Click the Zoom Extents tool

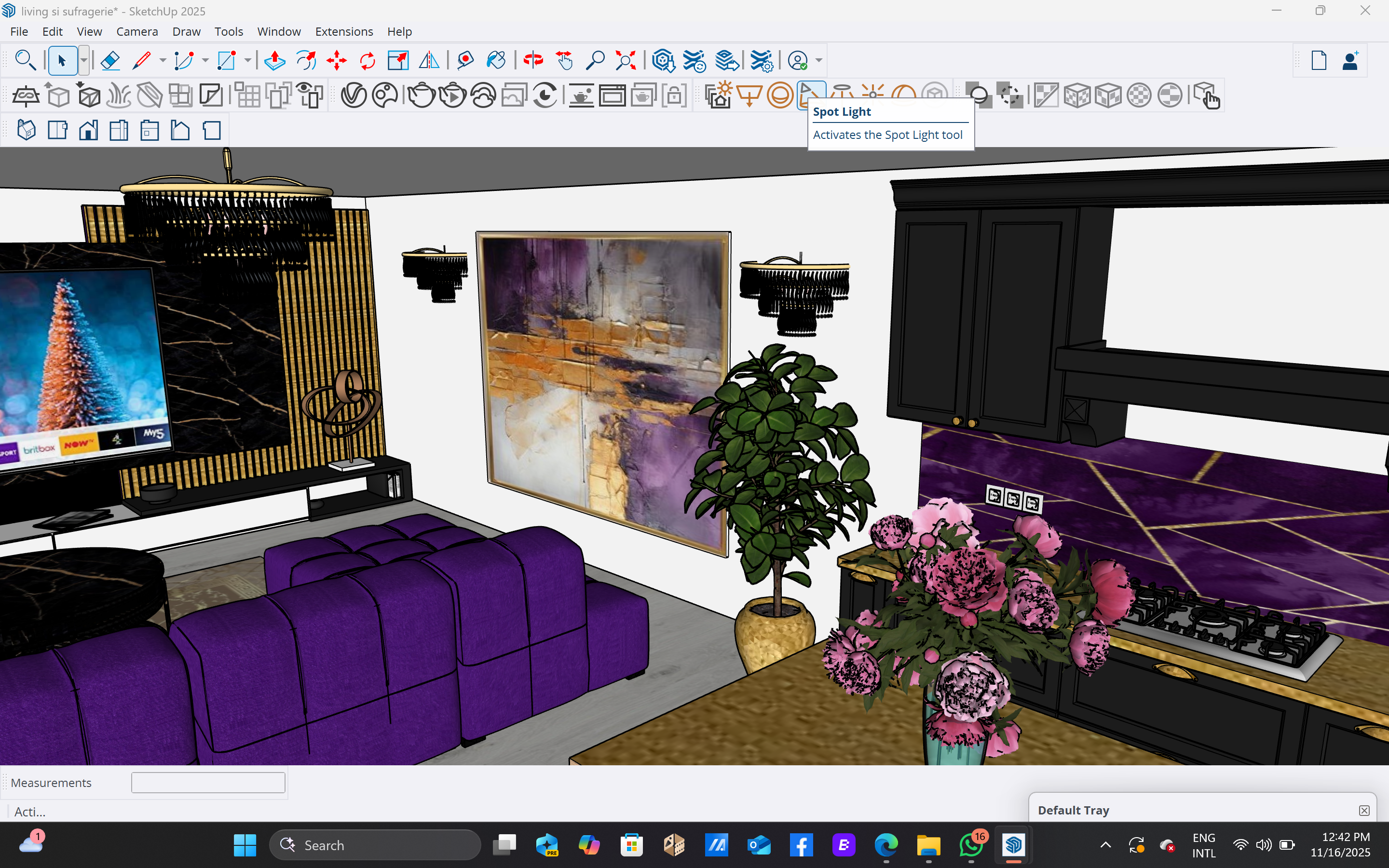(626, 60)
